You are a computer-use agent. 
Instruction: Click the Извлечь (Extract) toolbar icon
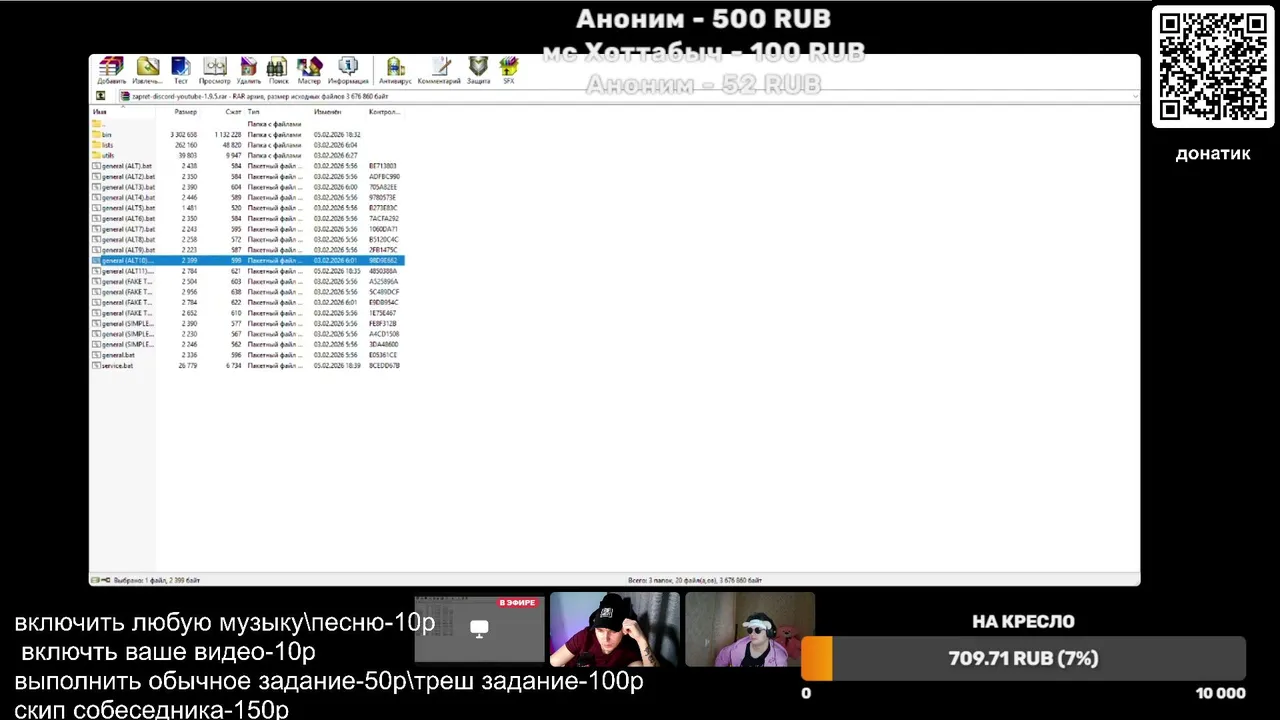point(147,68)
